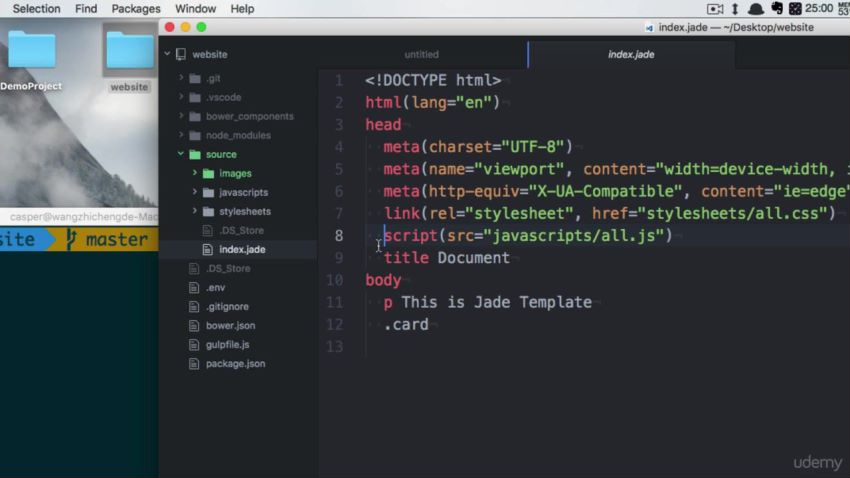This screenshot has width=850, height=478.
Task: Expand the .vscode folder chevron
Action: [x=181, y=97]
